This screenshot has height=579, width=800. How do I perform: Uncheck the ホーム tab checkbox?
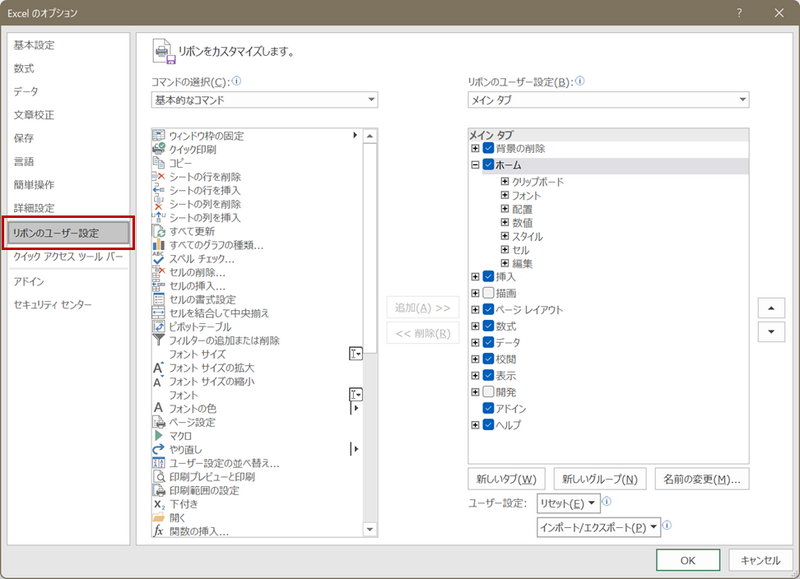point(488,165)
